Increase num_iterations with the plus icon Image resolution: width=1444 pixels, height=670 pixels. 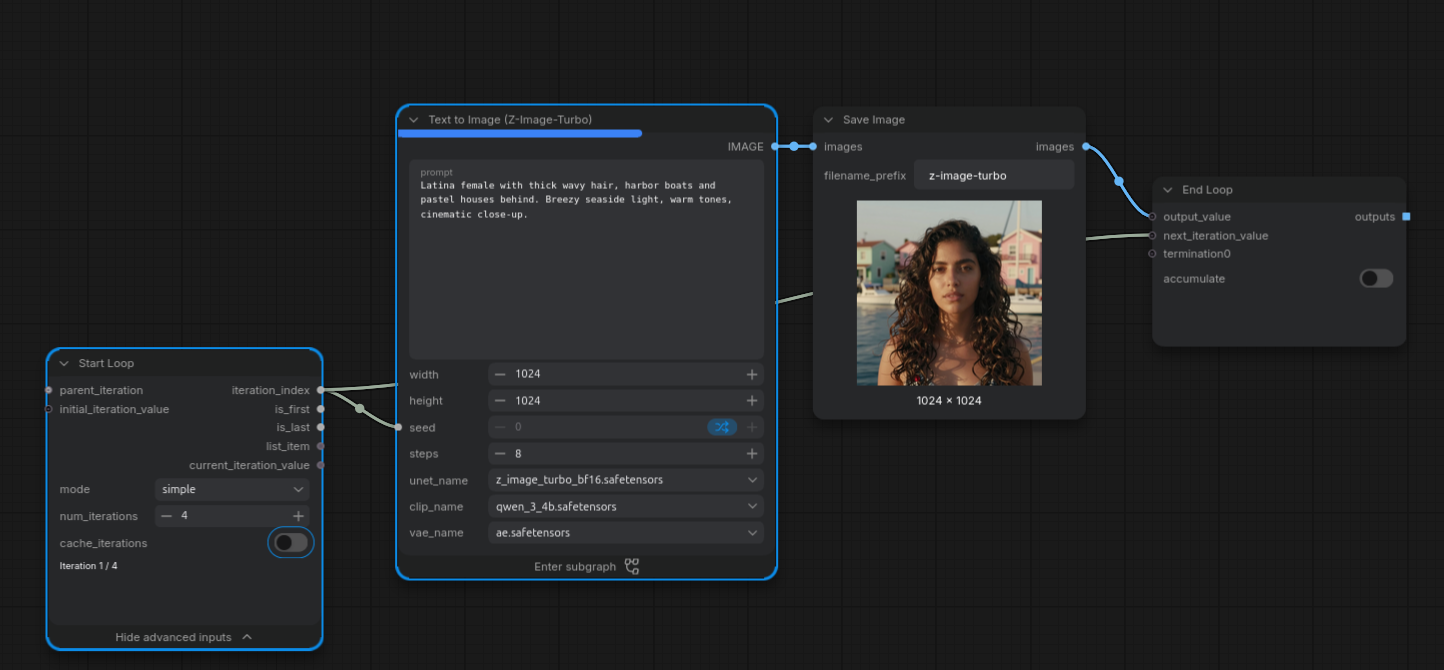point(298,516)
